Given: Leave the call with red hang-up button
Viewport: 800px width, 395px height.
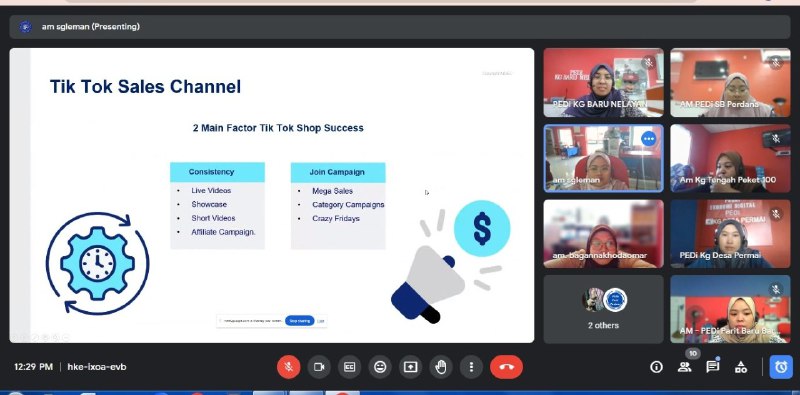Looking at the screenshot, I should coord(506,367).
